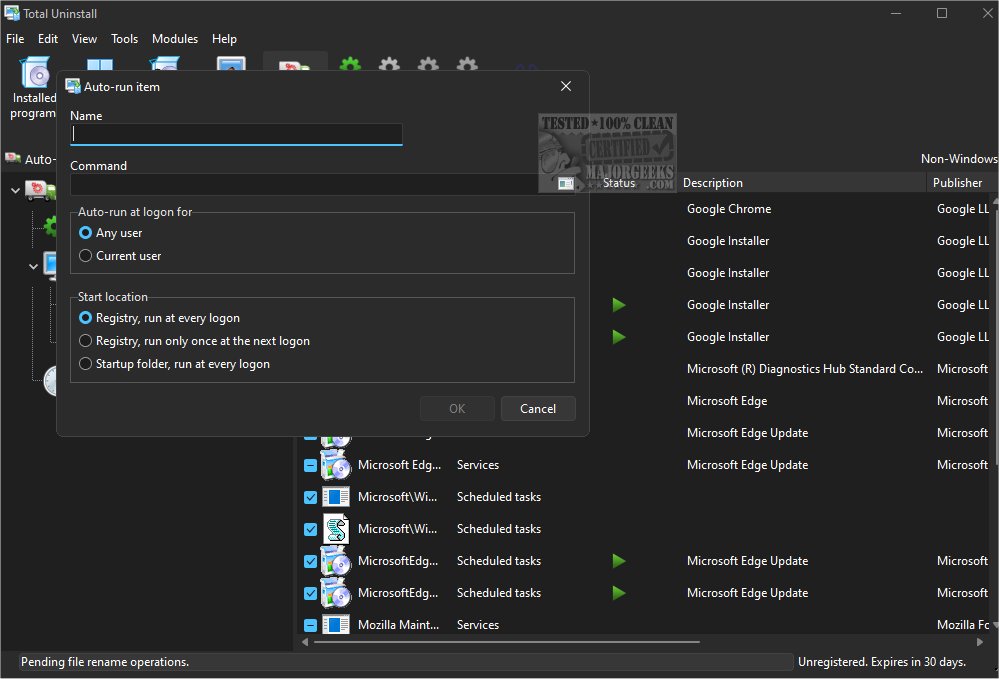Viewport: 999px width, 679px height.
Task: Choose Registry, run only once at next logon
Action: (86, 341)
